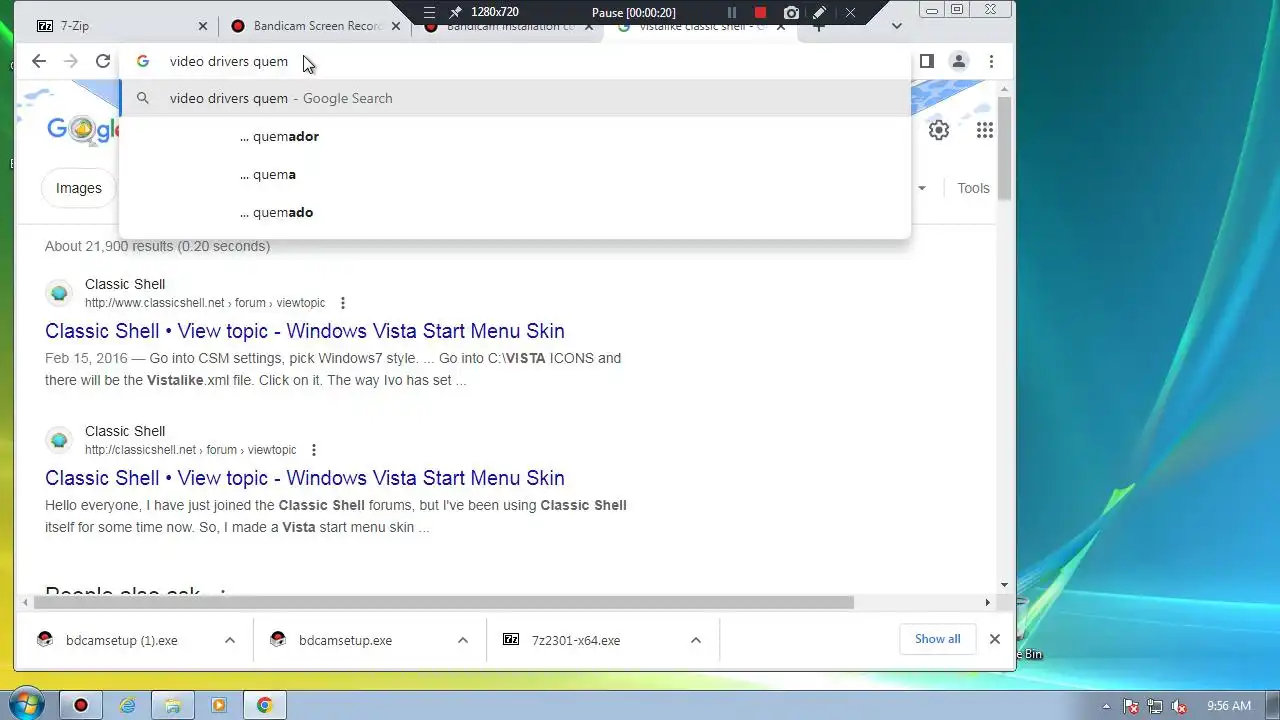Click the Windows Start orb
This screenshot has height=720, width=1280.
[x=25, y=704]
